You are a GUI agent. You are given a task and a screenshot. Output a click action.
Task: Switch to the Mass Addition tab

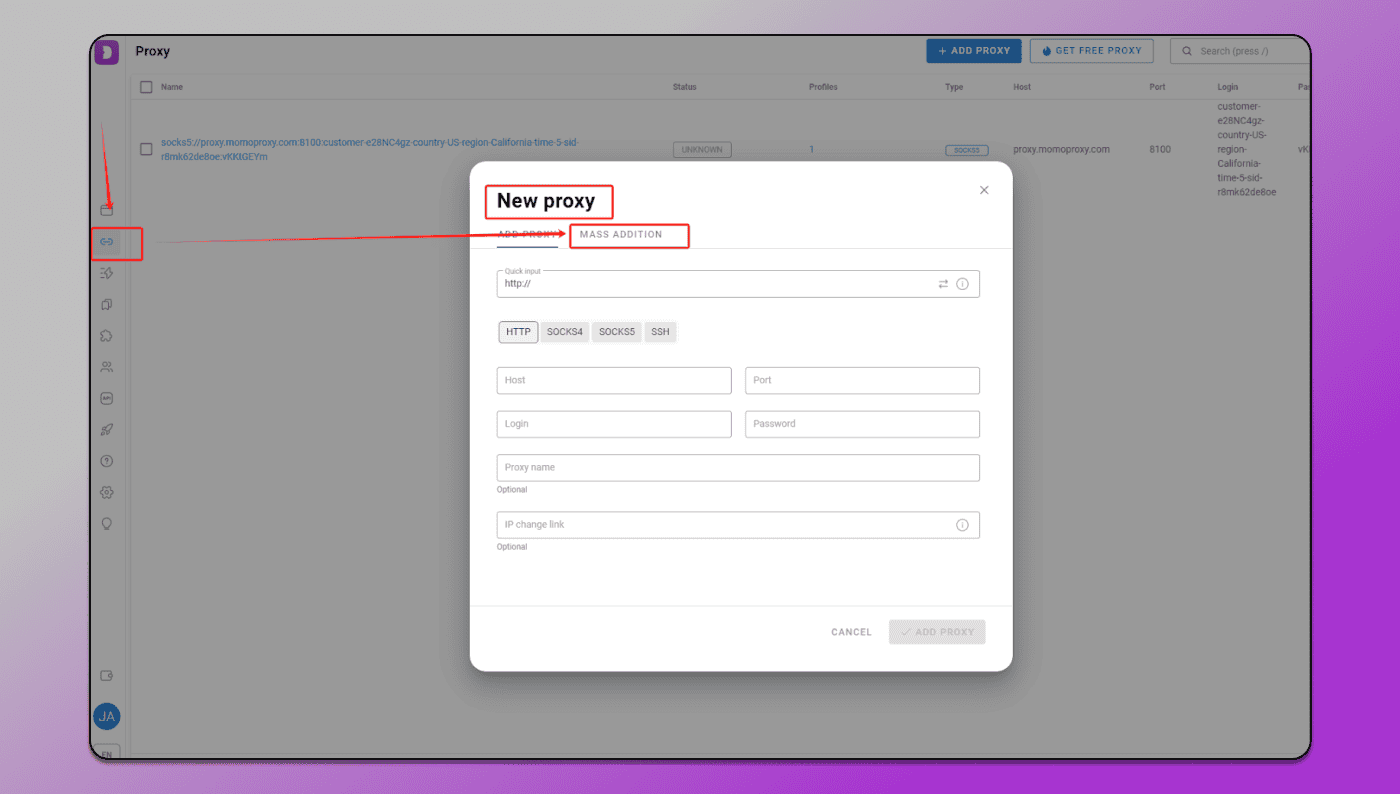point(621,235)
